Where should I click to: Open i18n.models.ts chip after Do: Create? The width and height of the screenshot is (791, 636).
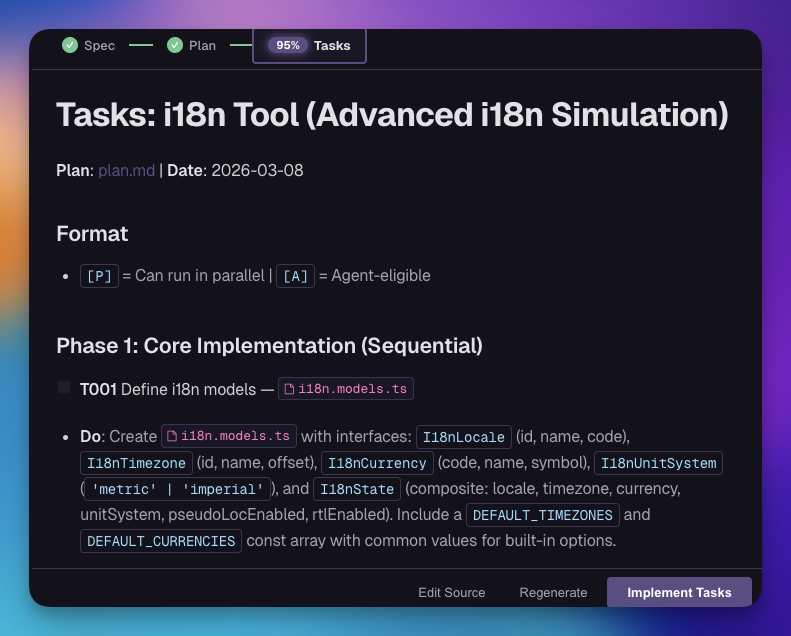pos(229,436)
